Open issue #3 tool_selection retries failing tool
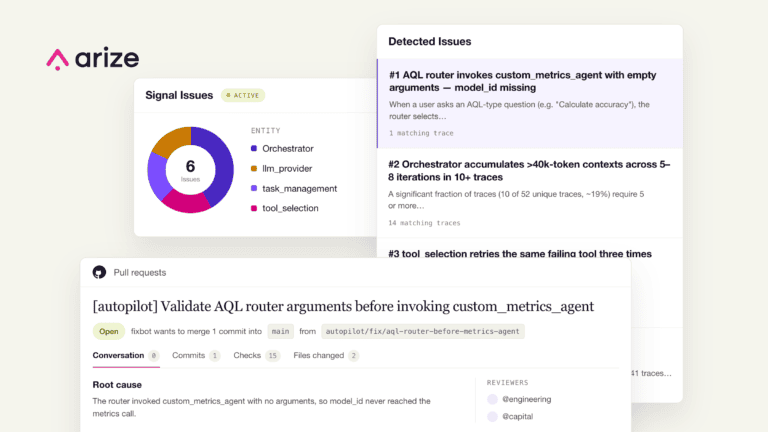 (x=520, y=254)
